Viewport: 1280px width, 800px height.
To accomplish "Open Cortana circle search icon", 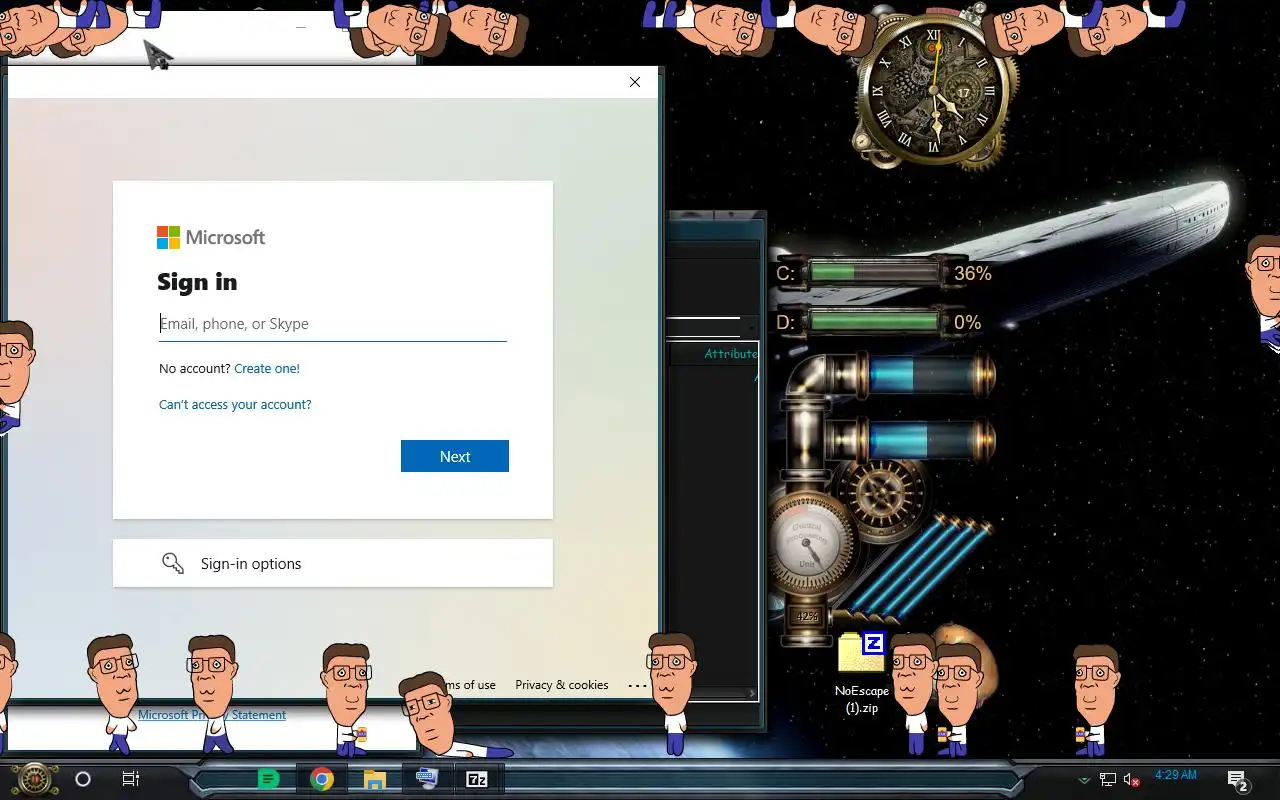I will pos(83,779).
